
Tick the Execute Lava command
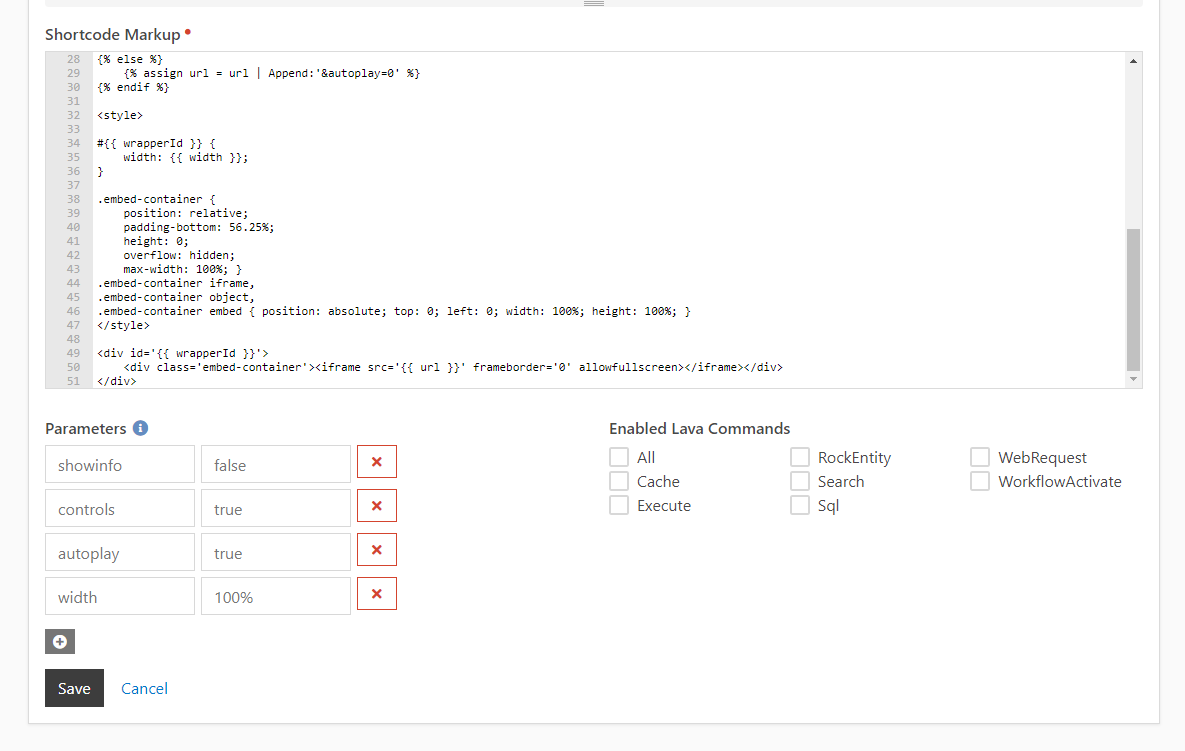pos(619,505)
